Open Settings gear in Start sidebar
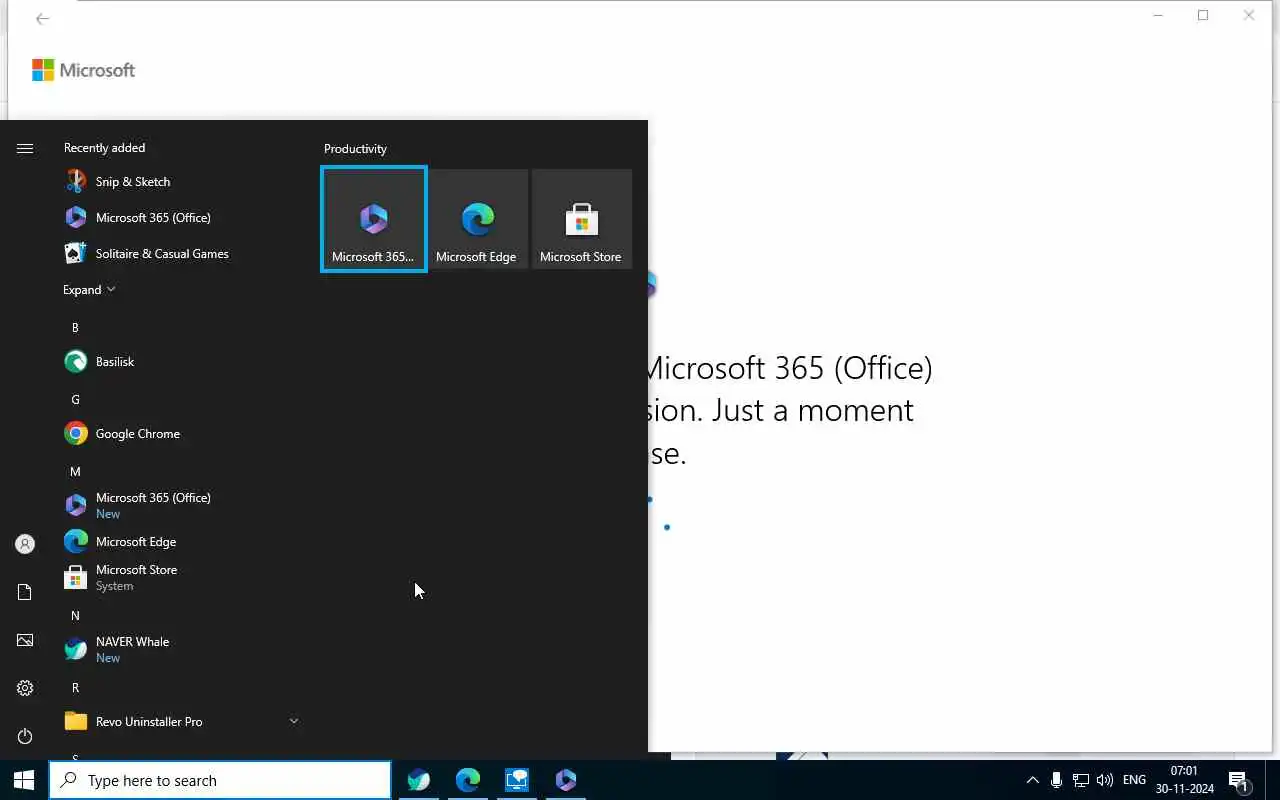 [x=25, y=688]
